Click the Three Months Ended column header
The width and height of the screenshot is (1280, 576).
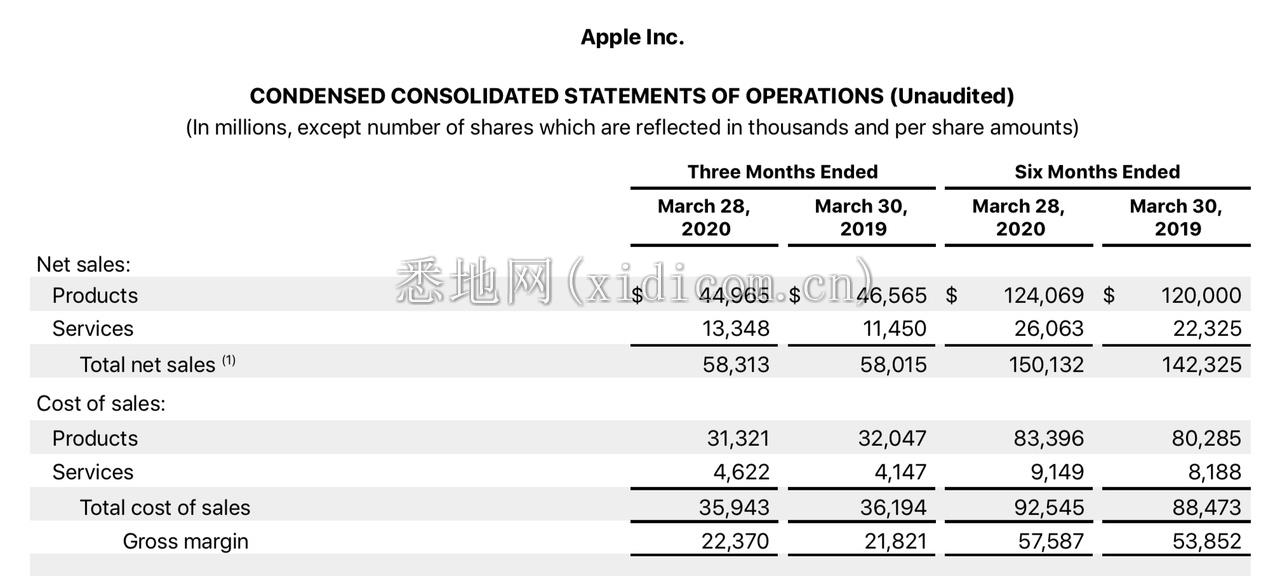783,172
